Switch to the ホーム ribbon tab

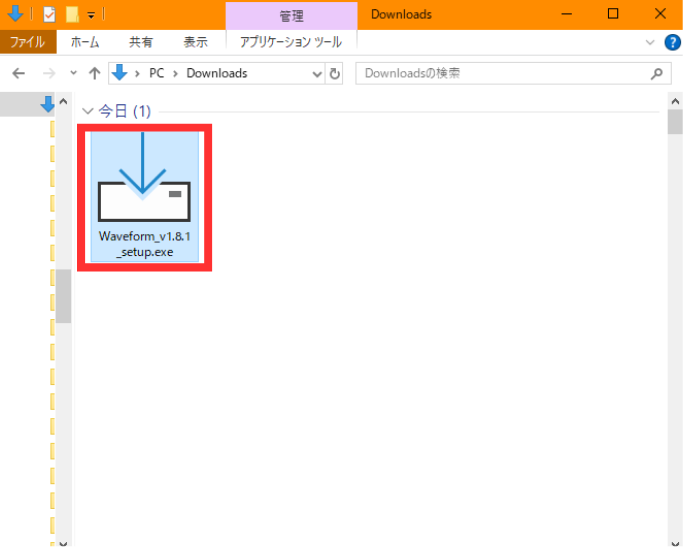(x=84, y=42)
